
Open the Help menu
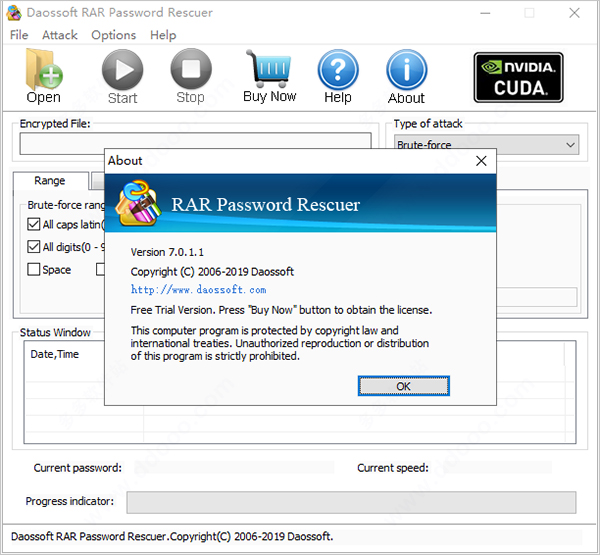[163, 35]
